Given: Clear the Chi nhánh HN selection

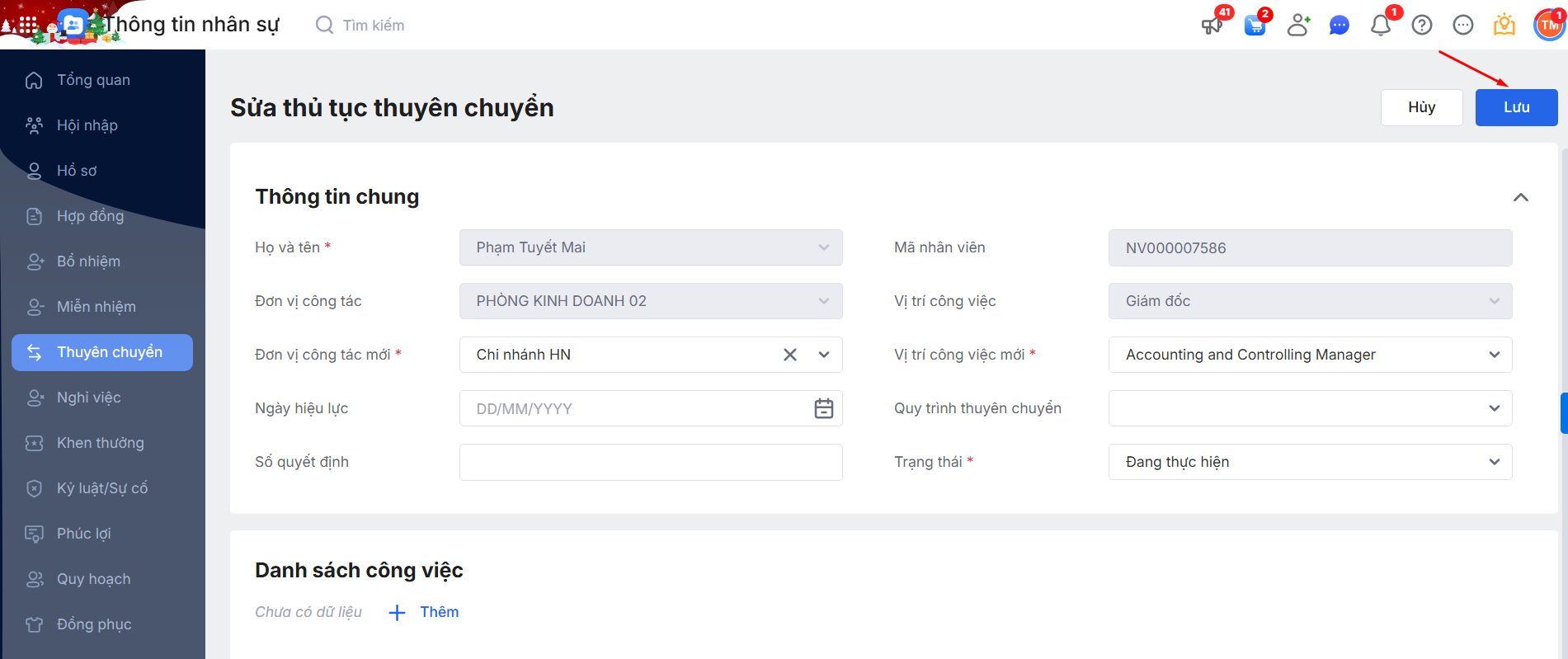Looking at the screenshot, I should pos(789,355).
